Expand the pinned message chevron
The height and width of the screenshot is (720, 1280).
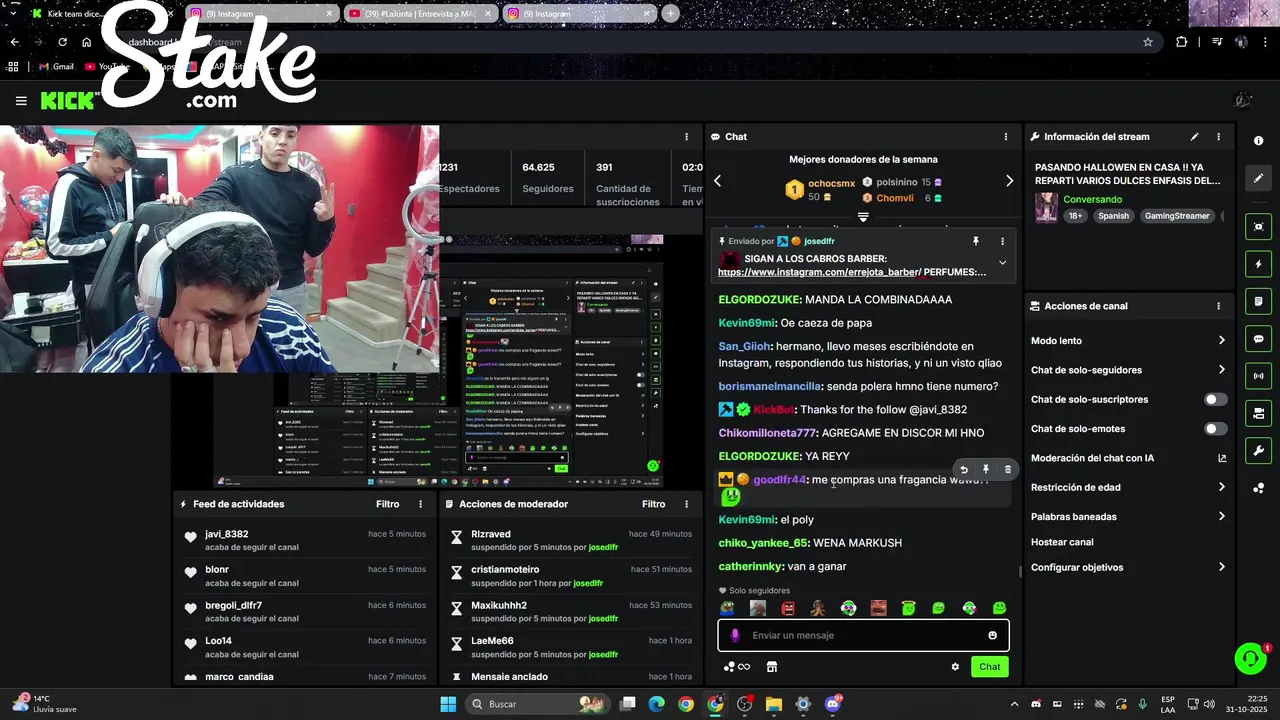click(x=1002, y=263)
